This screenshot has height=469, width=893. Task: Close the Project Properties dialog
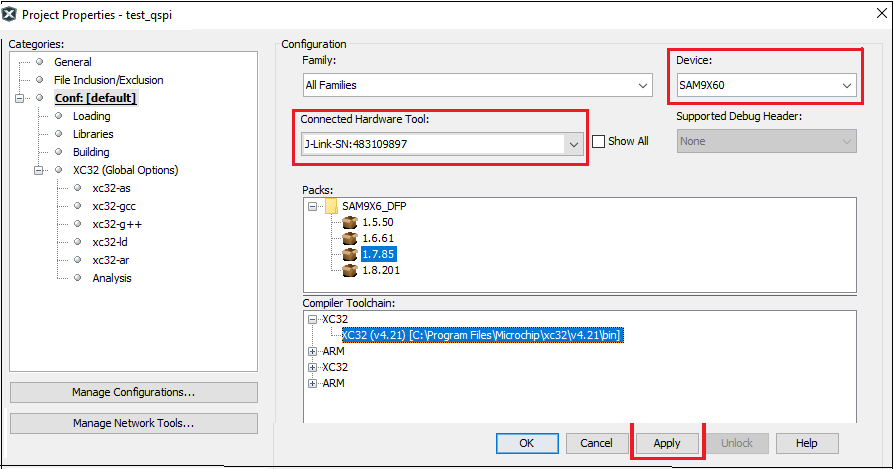pos(881,13)
